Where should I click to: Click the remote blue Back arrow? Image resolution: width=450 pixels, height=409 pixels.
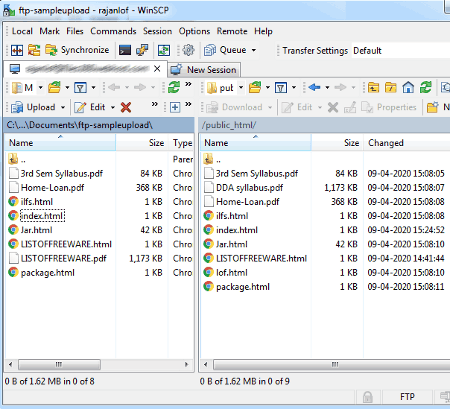click(x=314, y=87)
